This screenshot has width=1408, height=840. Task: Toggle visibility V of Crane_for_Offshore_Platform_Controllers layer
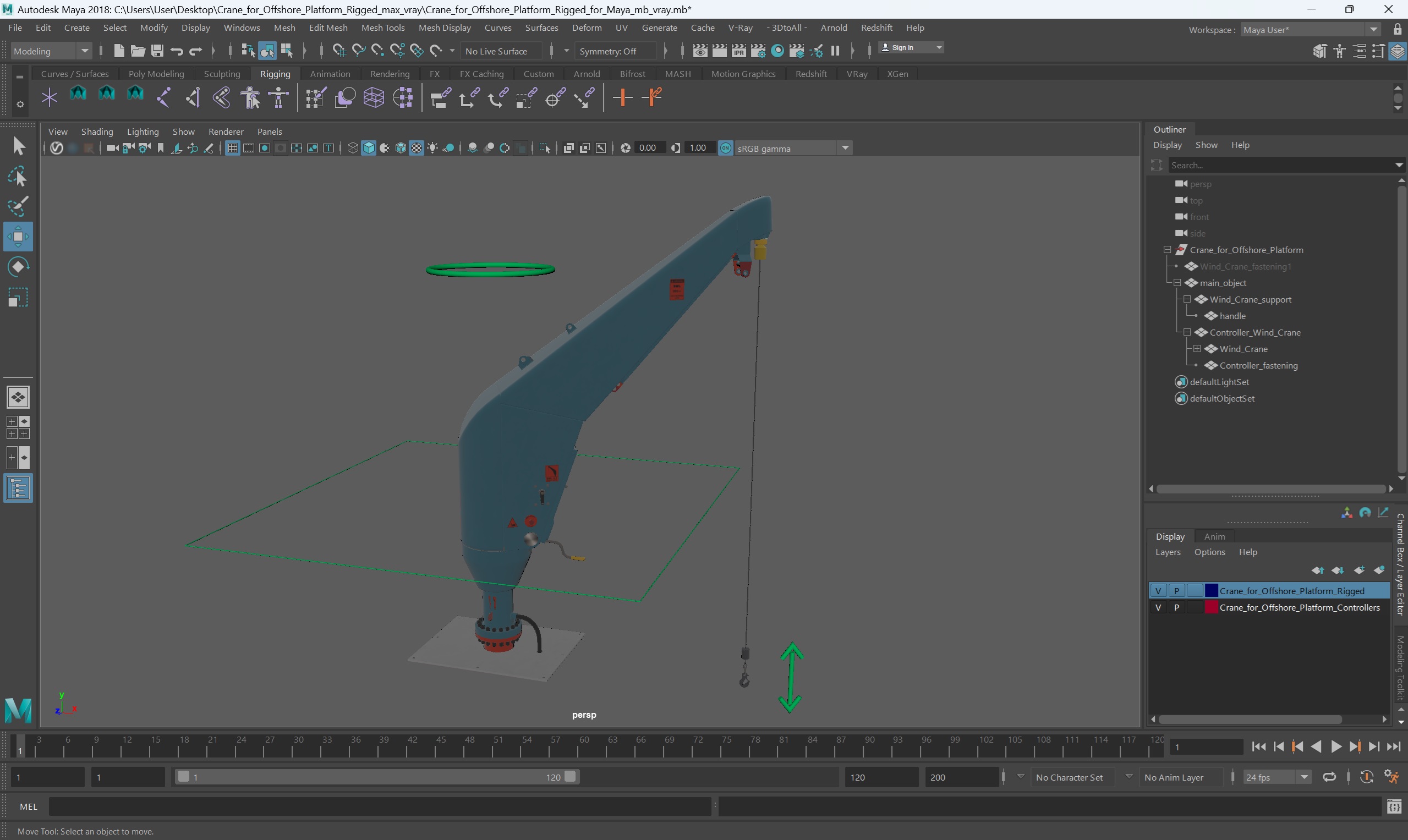(x=1158, y=607)
